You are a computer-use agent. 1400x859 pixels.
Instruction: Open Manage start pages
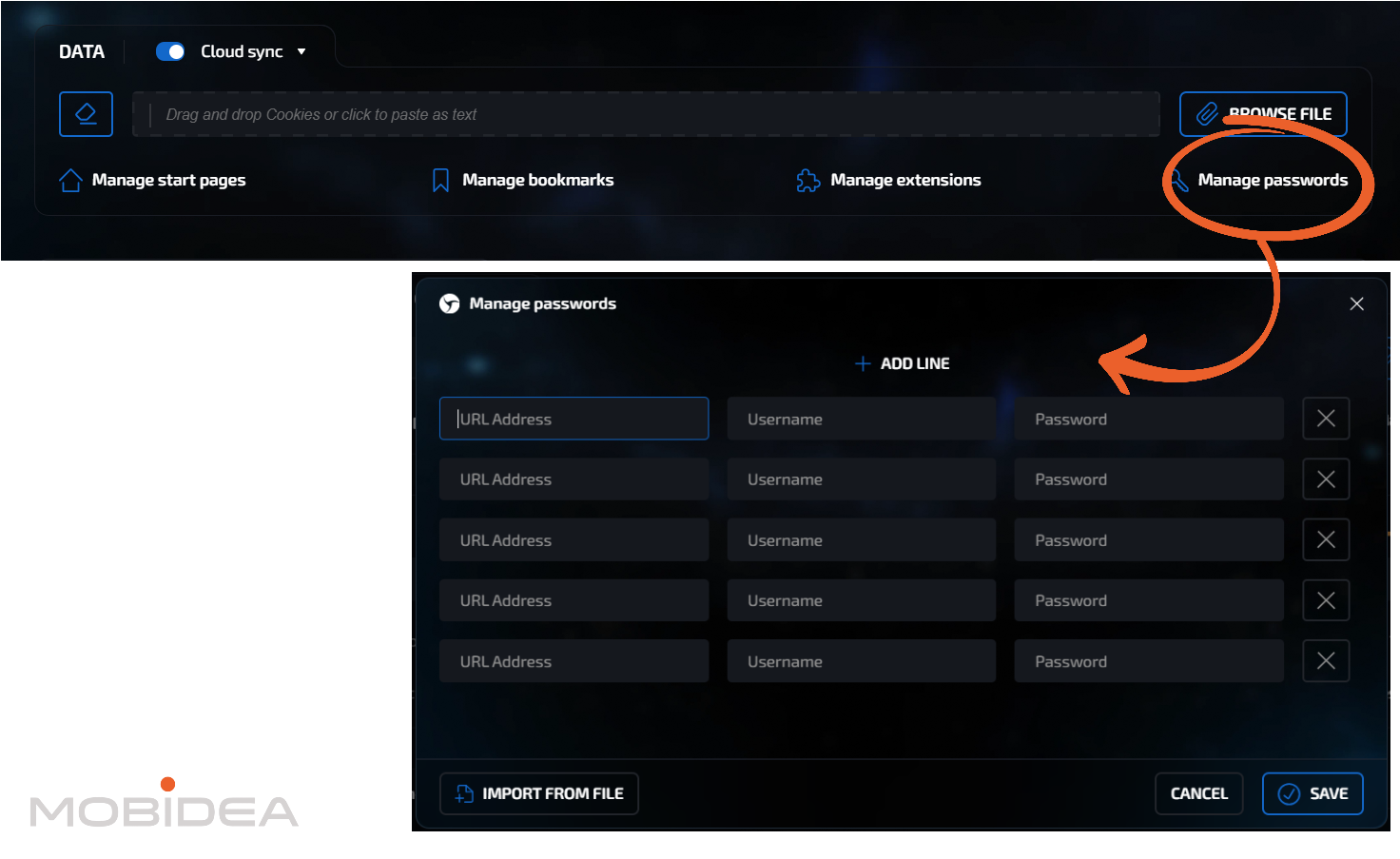pos(152,180)
